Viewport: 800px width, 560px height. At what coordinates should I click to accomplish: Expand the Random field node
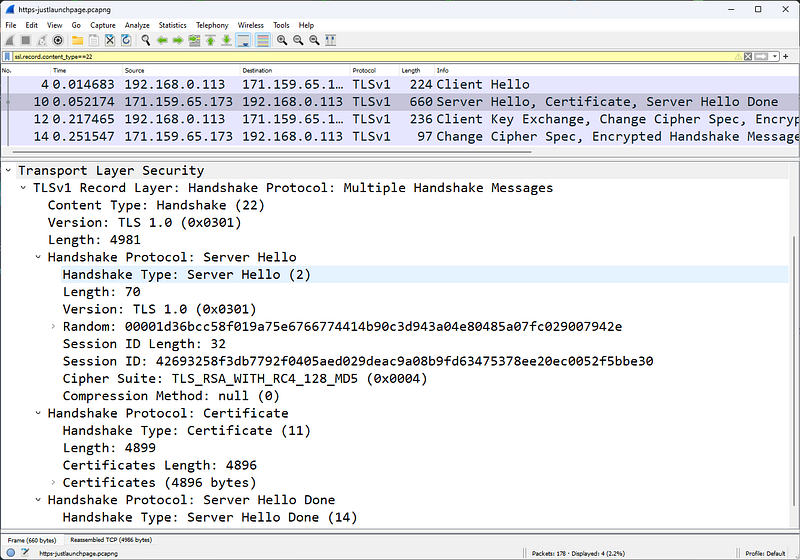(53, 326)
